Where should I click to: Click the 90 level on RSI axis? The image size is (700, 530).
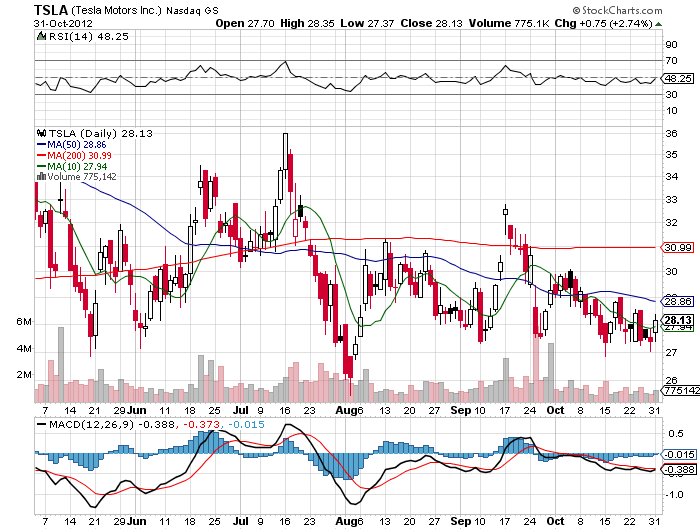pos(671,45)
